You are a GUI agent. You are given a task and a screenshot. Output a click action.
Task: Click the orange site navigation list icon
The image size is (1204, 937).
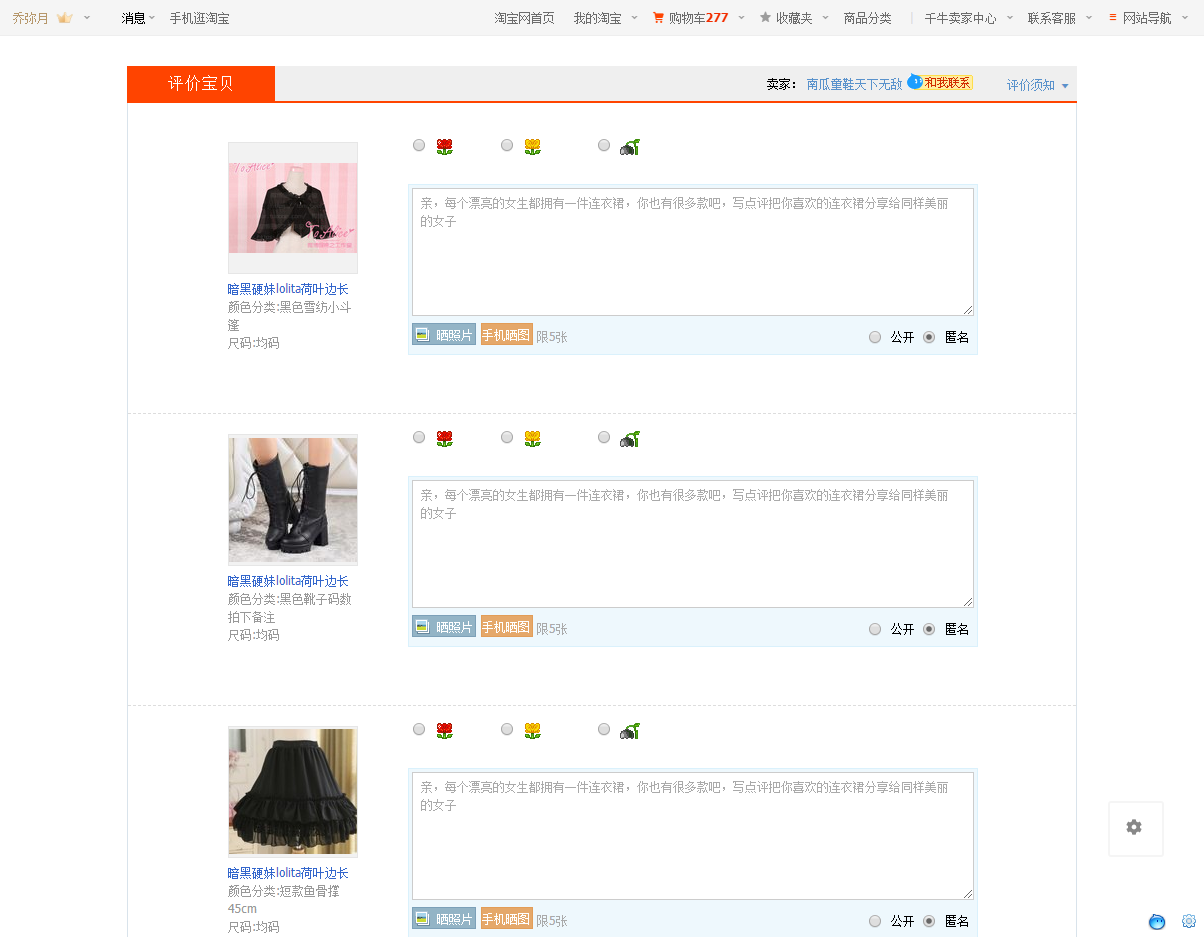tap(1113, 17)
